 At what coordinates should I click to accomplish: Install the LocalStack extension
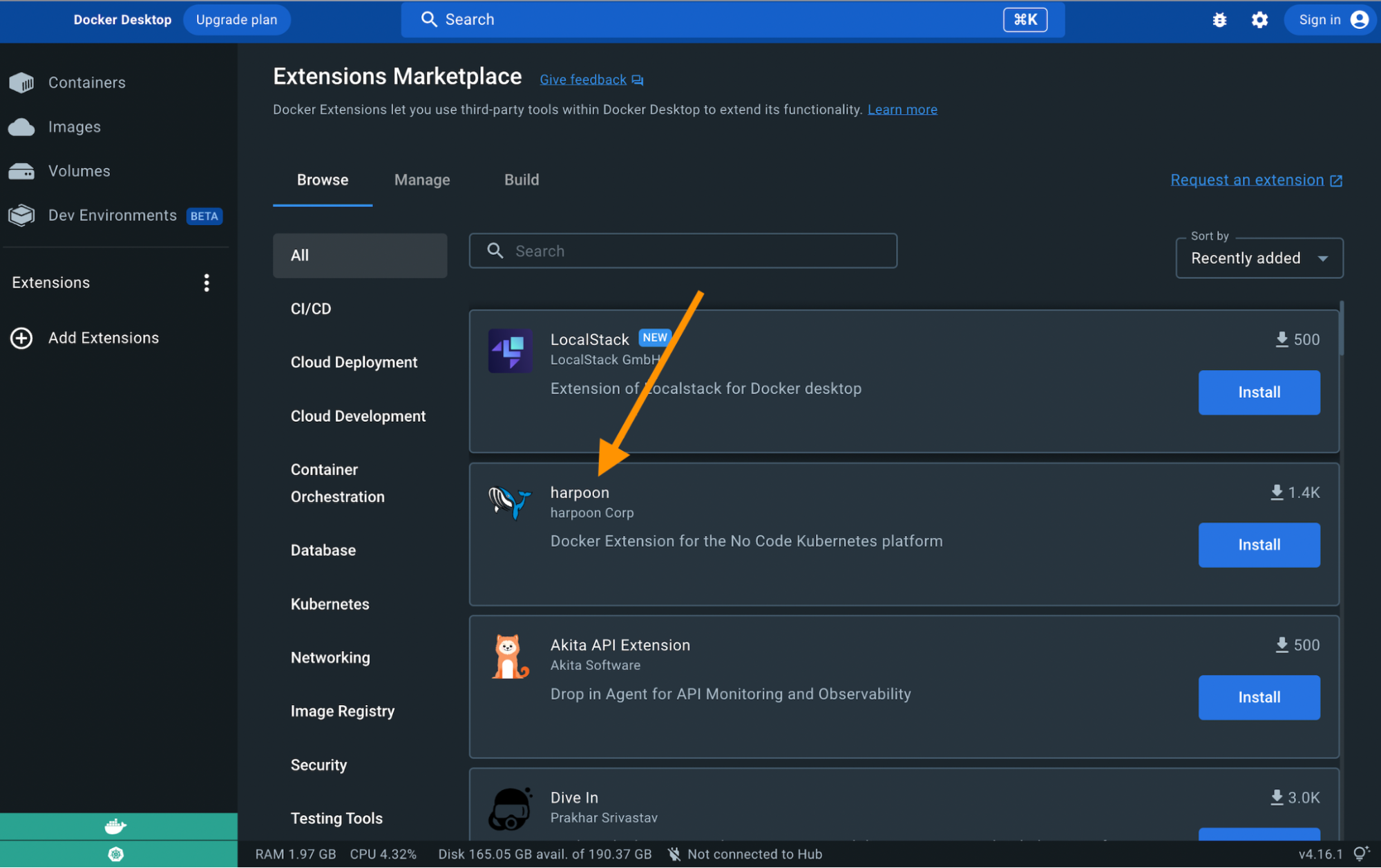(1259, 392)
